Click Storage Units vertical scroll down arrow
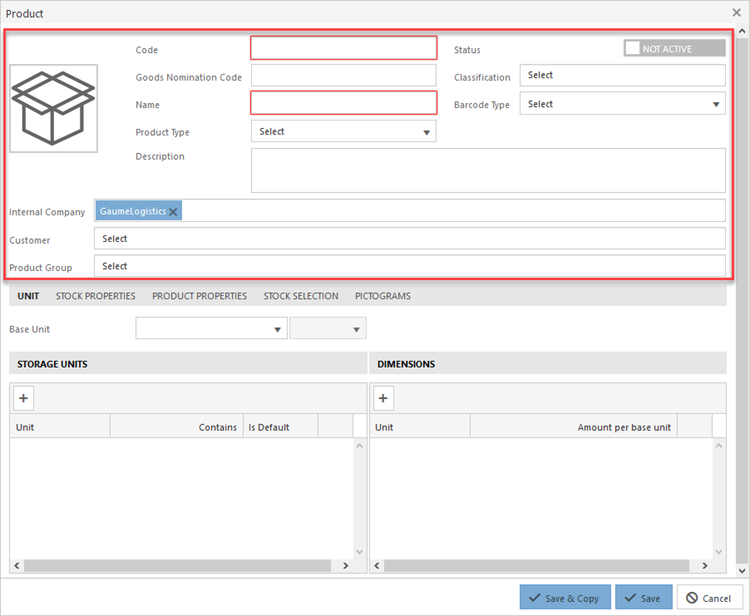The width and height of the screenshot is (750, 616). [x=360, y=551]
